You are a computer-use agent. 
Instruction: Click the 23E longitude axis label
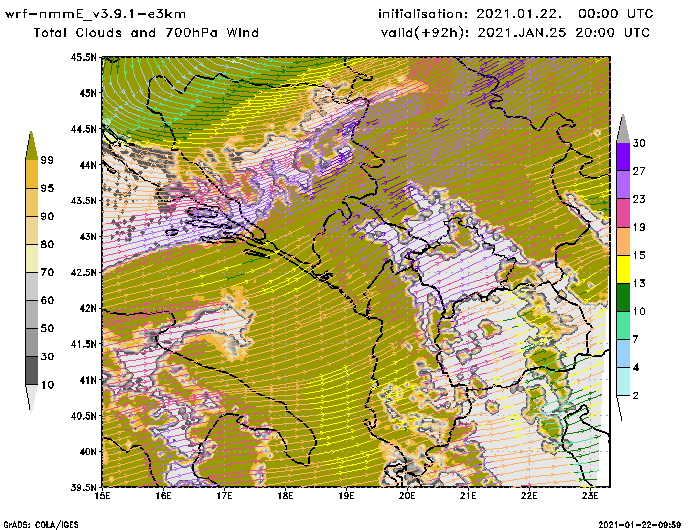click(590, 496)
